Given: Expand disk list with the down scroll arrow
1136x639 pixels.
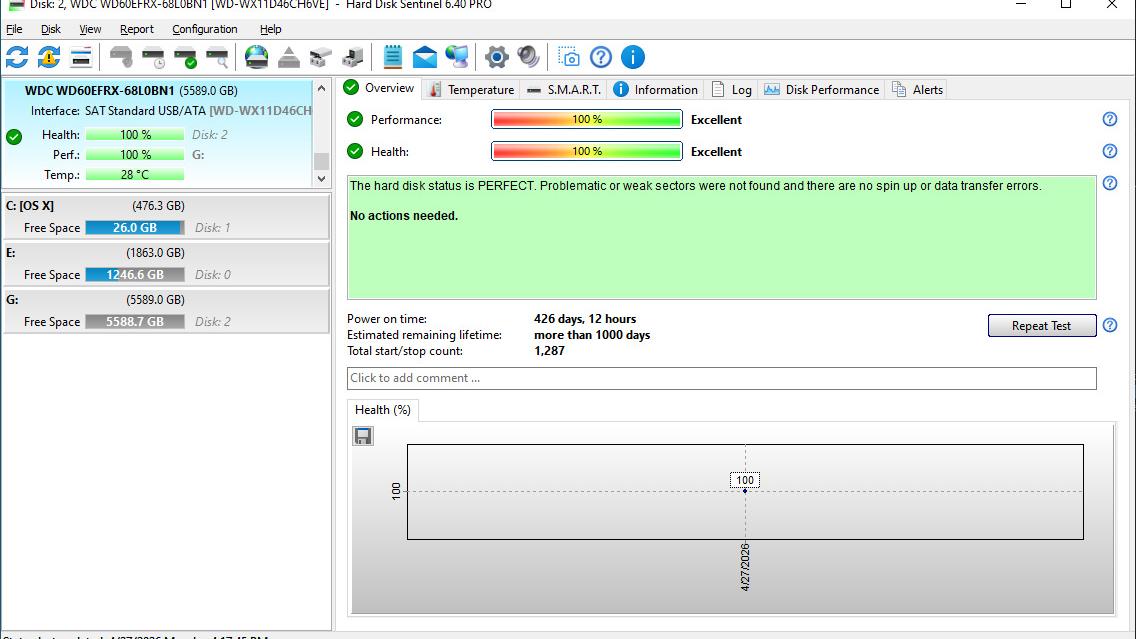Looking at the screenshot, I should [x=322, y=178].
